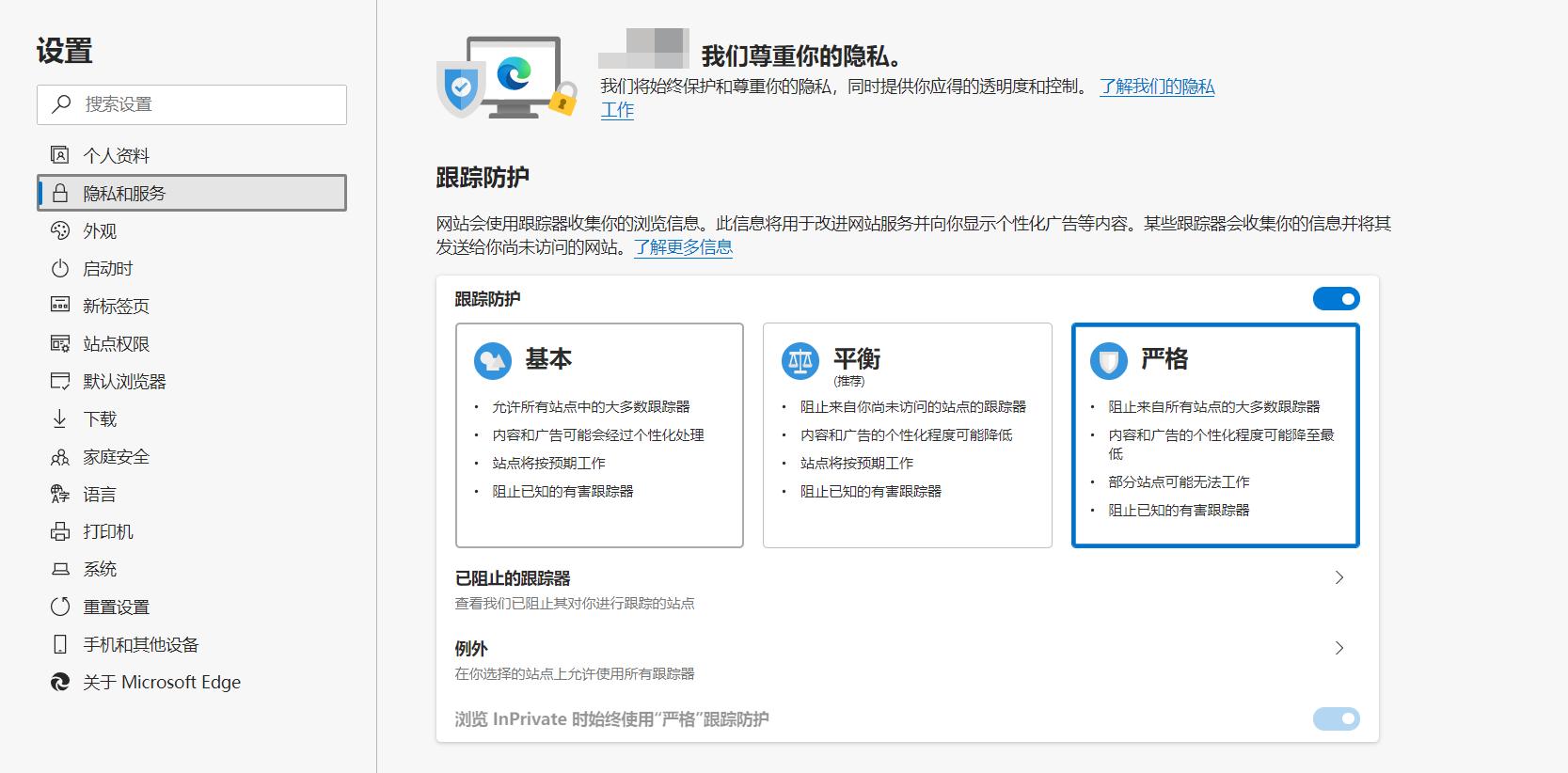
Task: Click the balance scale icon on 平衡 card
Action: coord(800,361)
